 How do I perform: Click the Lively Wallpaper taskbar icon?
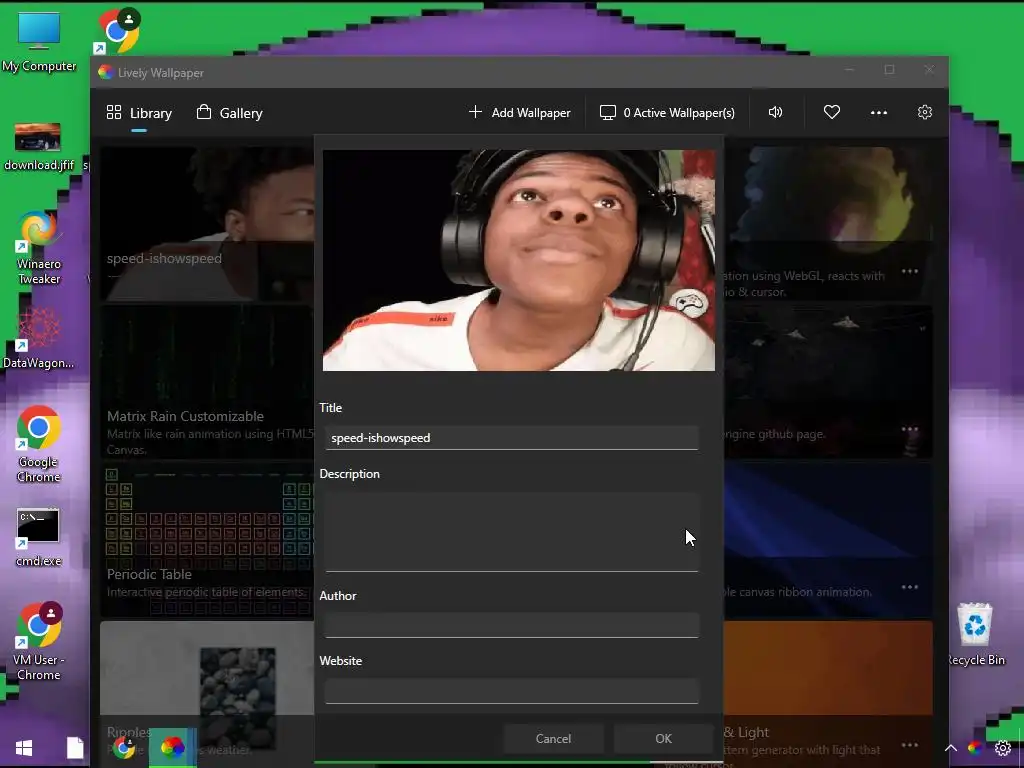click(x=172, y=747)
